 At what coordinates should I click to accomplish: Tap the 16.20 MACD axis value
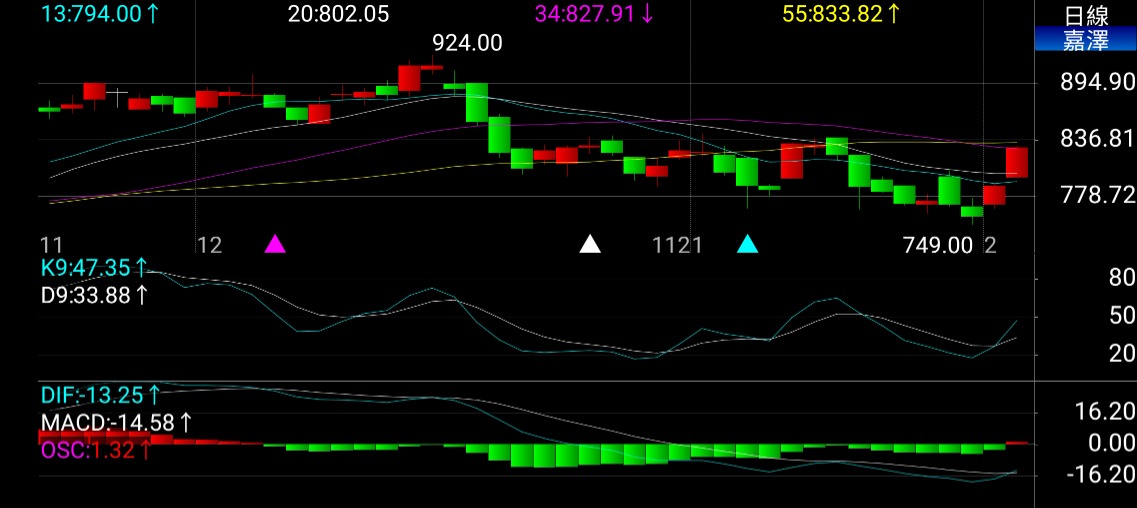(1107, 412)
